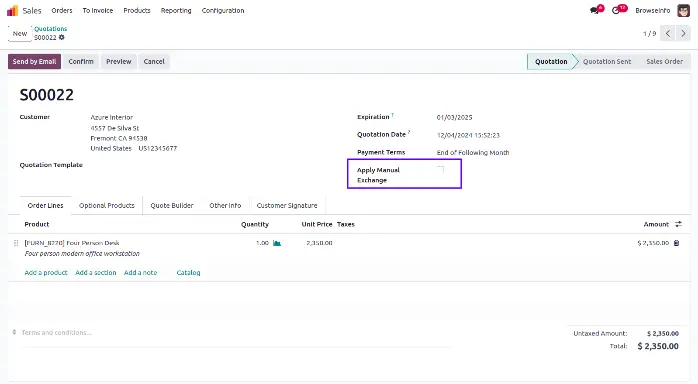Open the Sales app home icon

(x=12, y=10)
